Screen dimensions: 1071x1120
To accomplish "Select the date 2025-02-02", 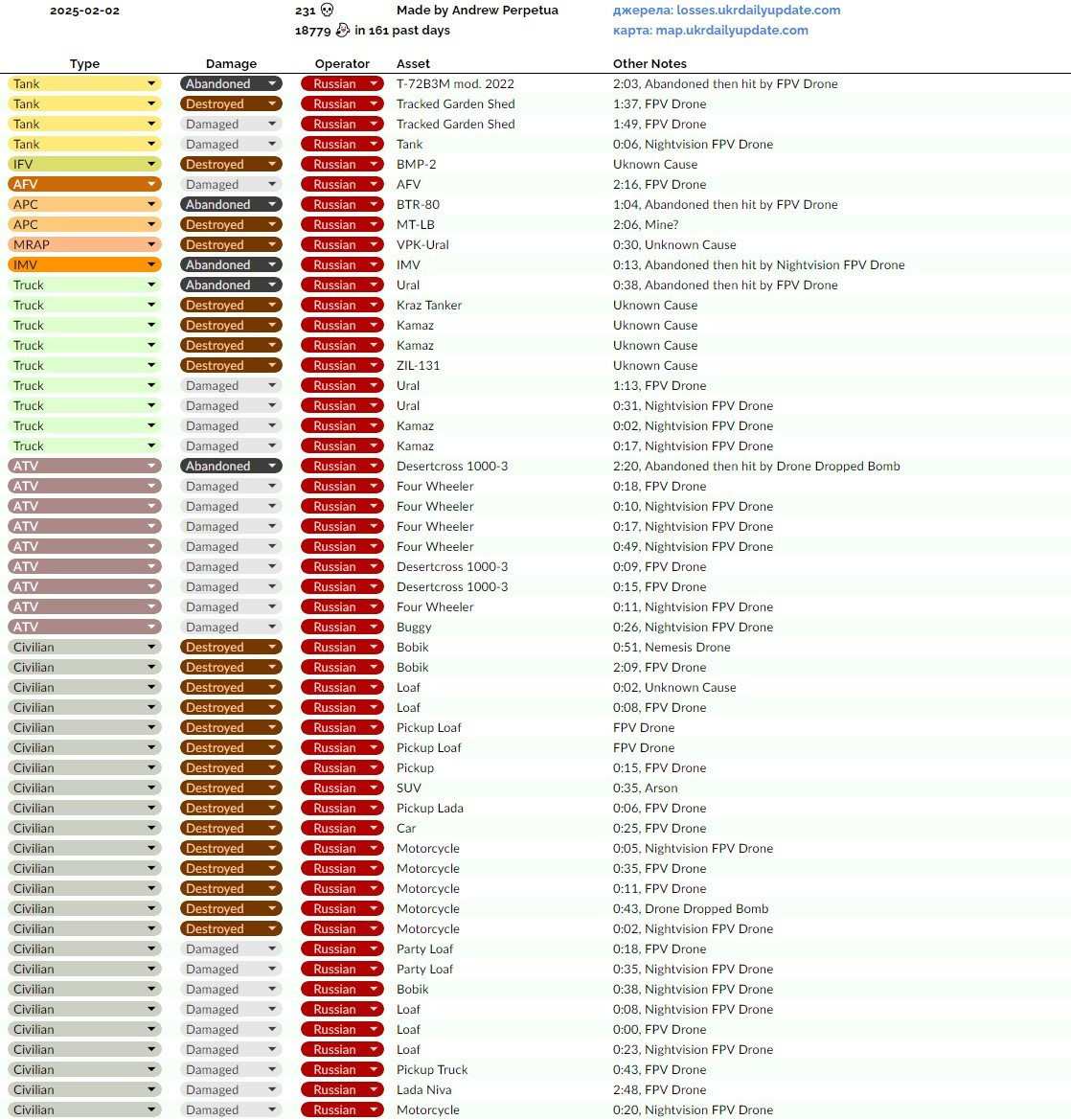I will point(84,11).
